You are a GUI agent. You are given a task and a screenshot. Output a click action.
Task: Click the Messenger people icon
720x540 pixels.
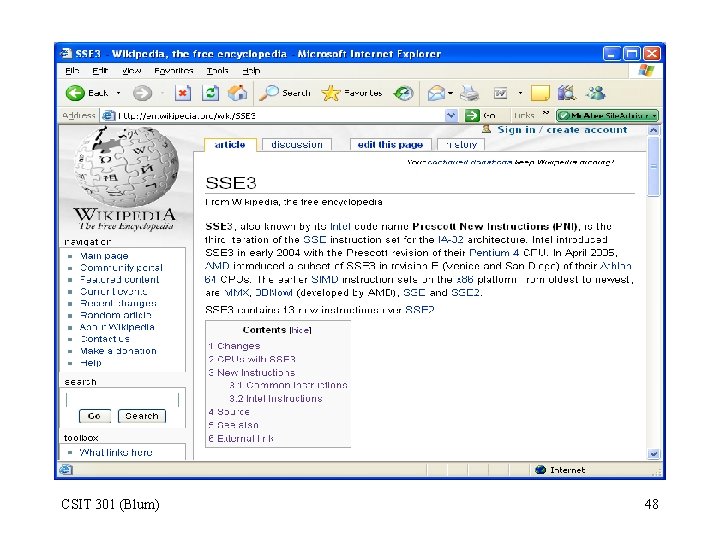click(x=596, y=93)
